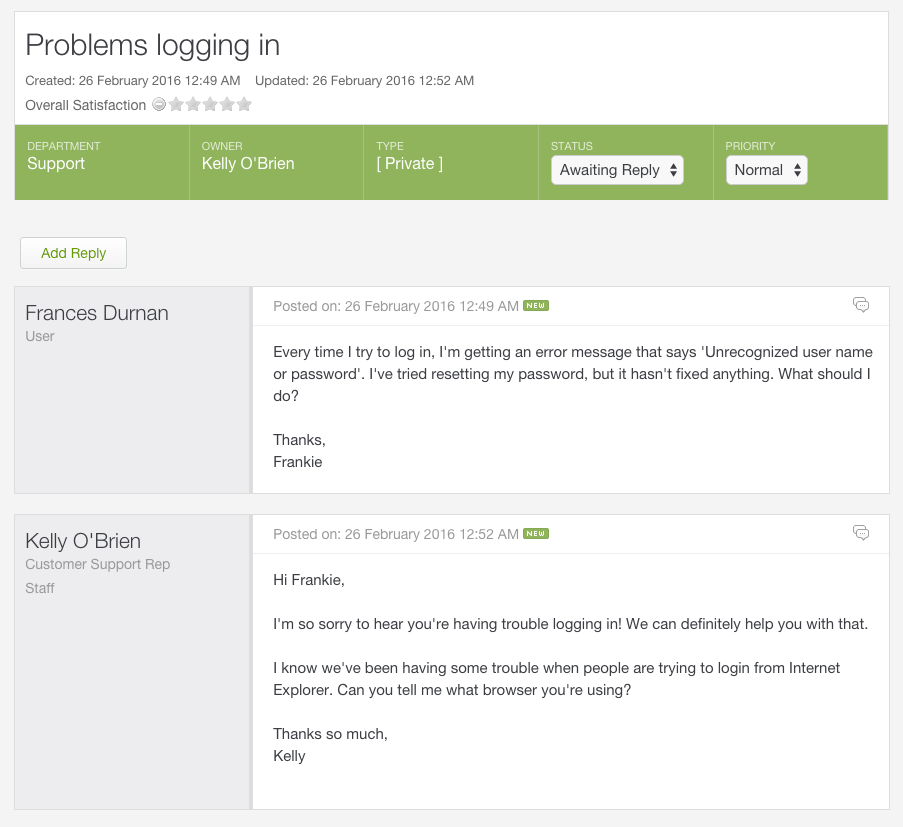This screenshot has width=903, height=827.
Task: Click the 'STATUS' column label
Action: click(572, 146)
